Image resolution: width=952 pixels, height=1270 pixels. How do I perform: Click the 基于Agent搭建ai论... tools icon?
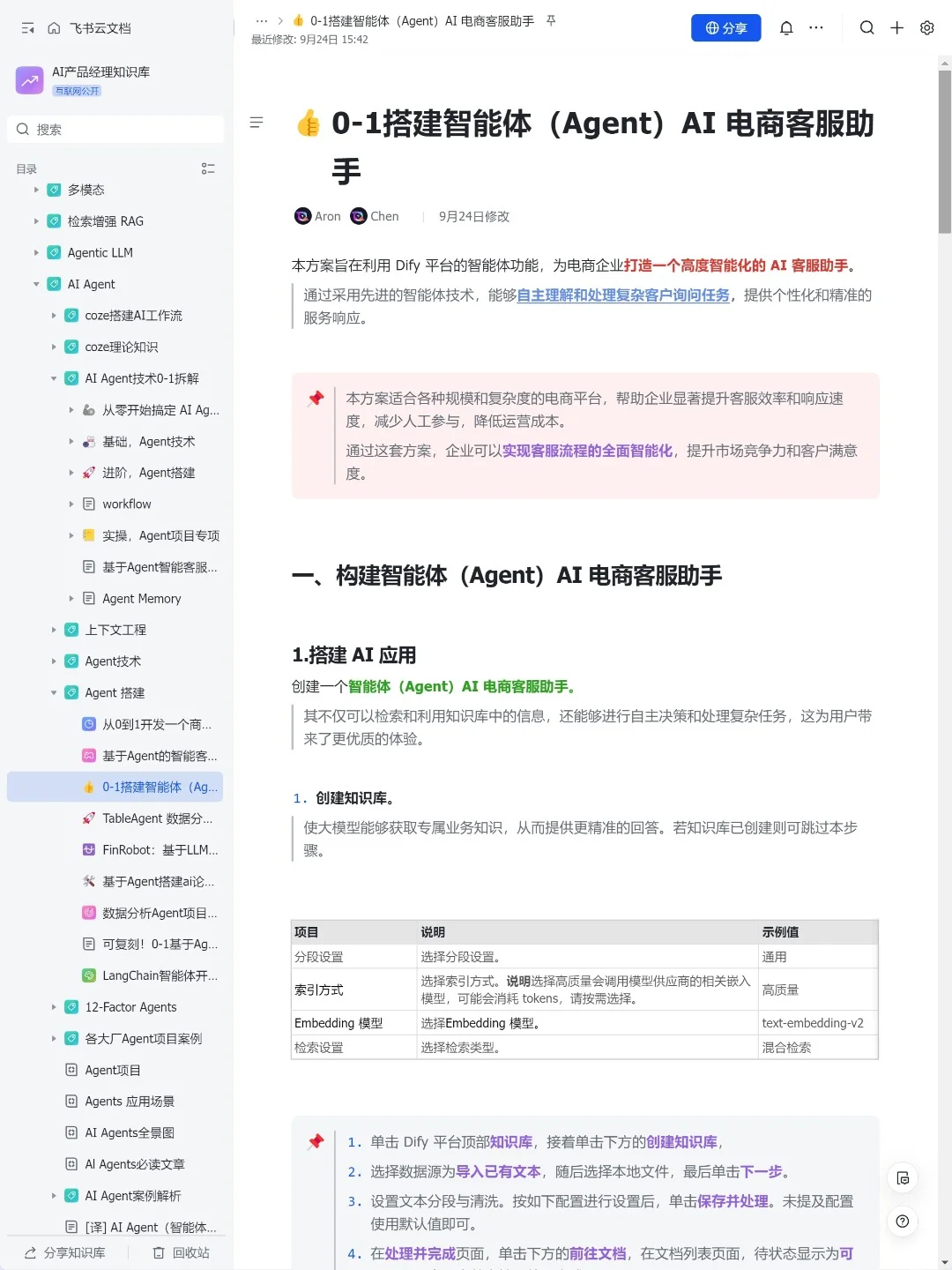pos(89,881)
